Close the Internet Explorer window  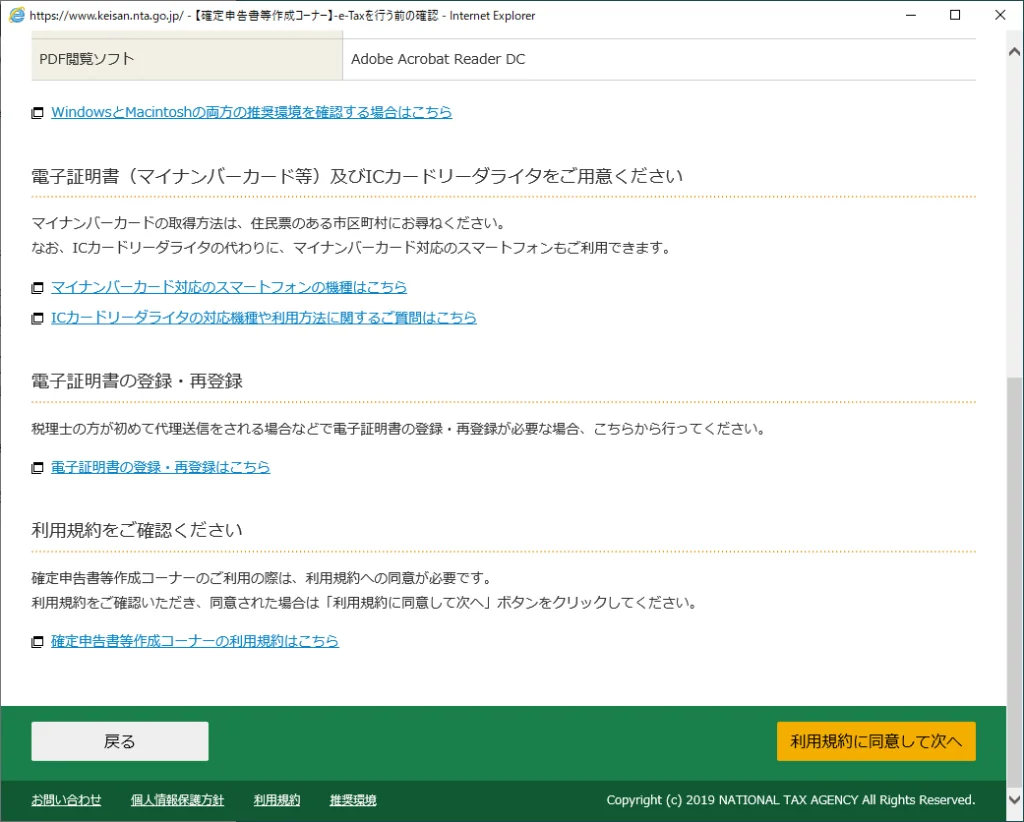tap(1000, 15)
